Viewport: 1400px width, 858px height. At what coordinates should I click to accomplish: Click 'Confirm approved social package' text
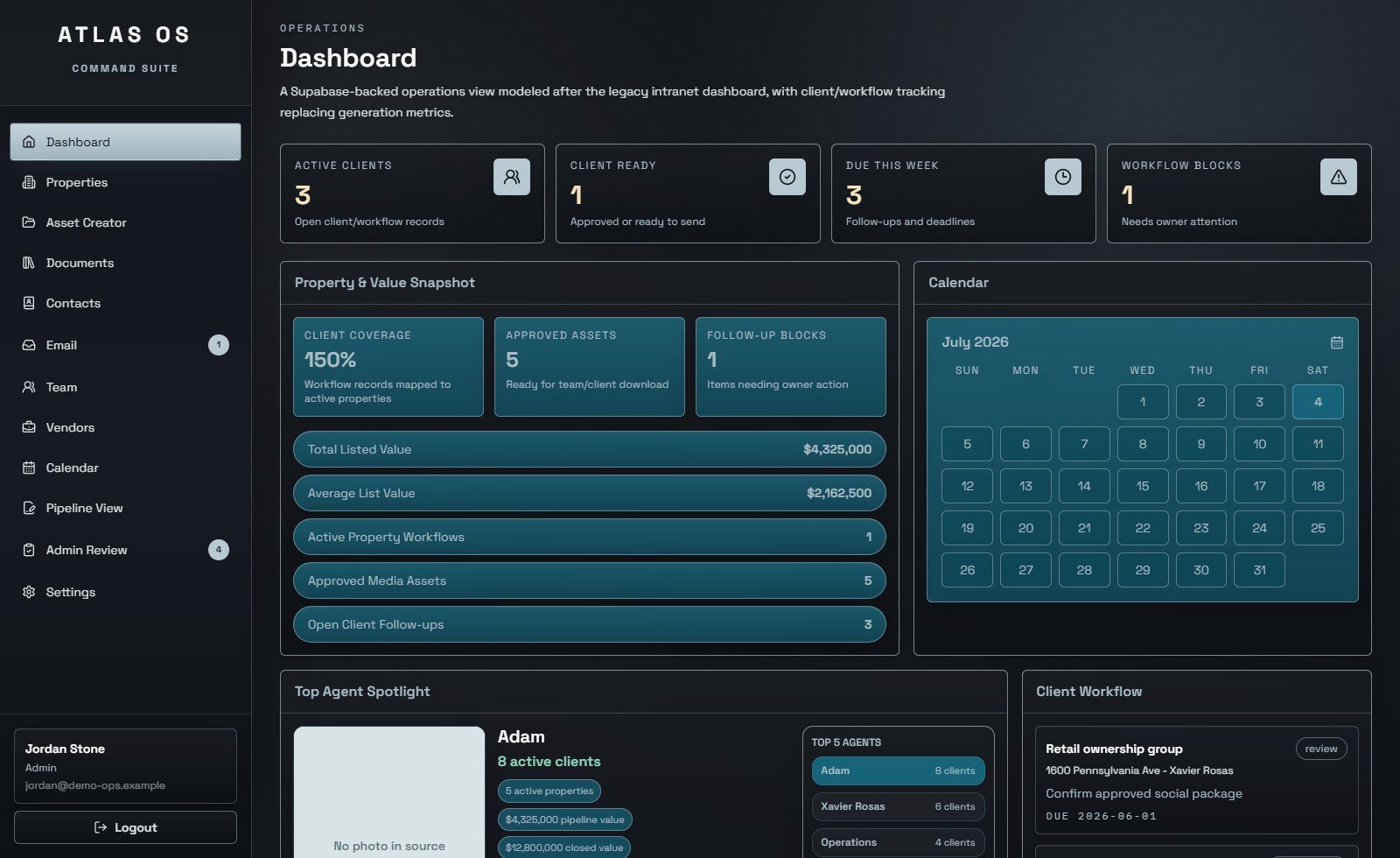click(1144, 793)
